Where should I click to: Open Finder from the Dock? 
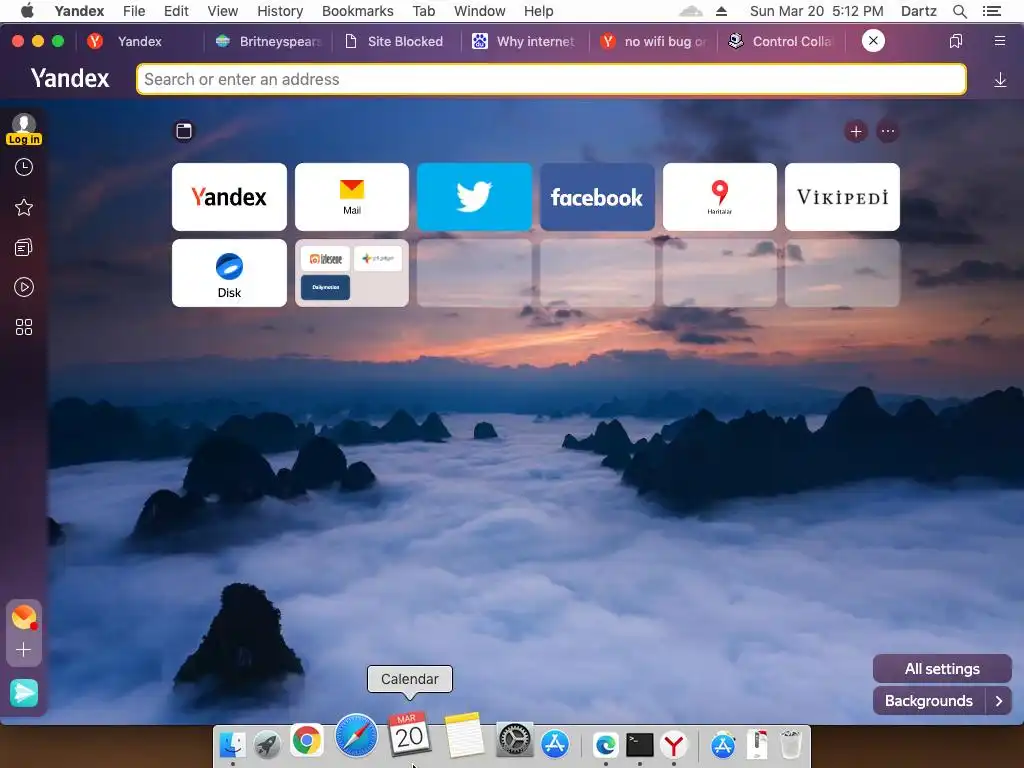[233, 744]
